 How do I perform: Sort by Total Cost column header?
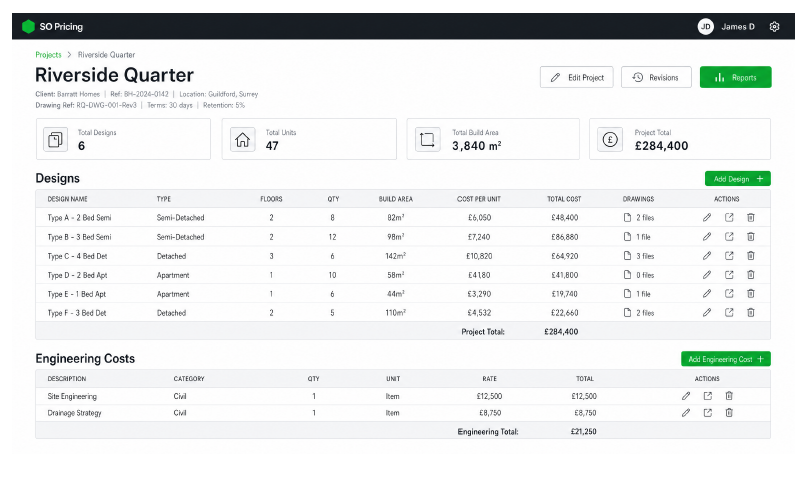pos(564,199)
